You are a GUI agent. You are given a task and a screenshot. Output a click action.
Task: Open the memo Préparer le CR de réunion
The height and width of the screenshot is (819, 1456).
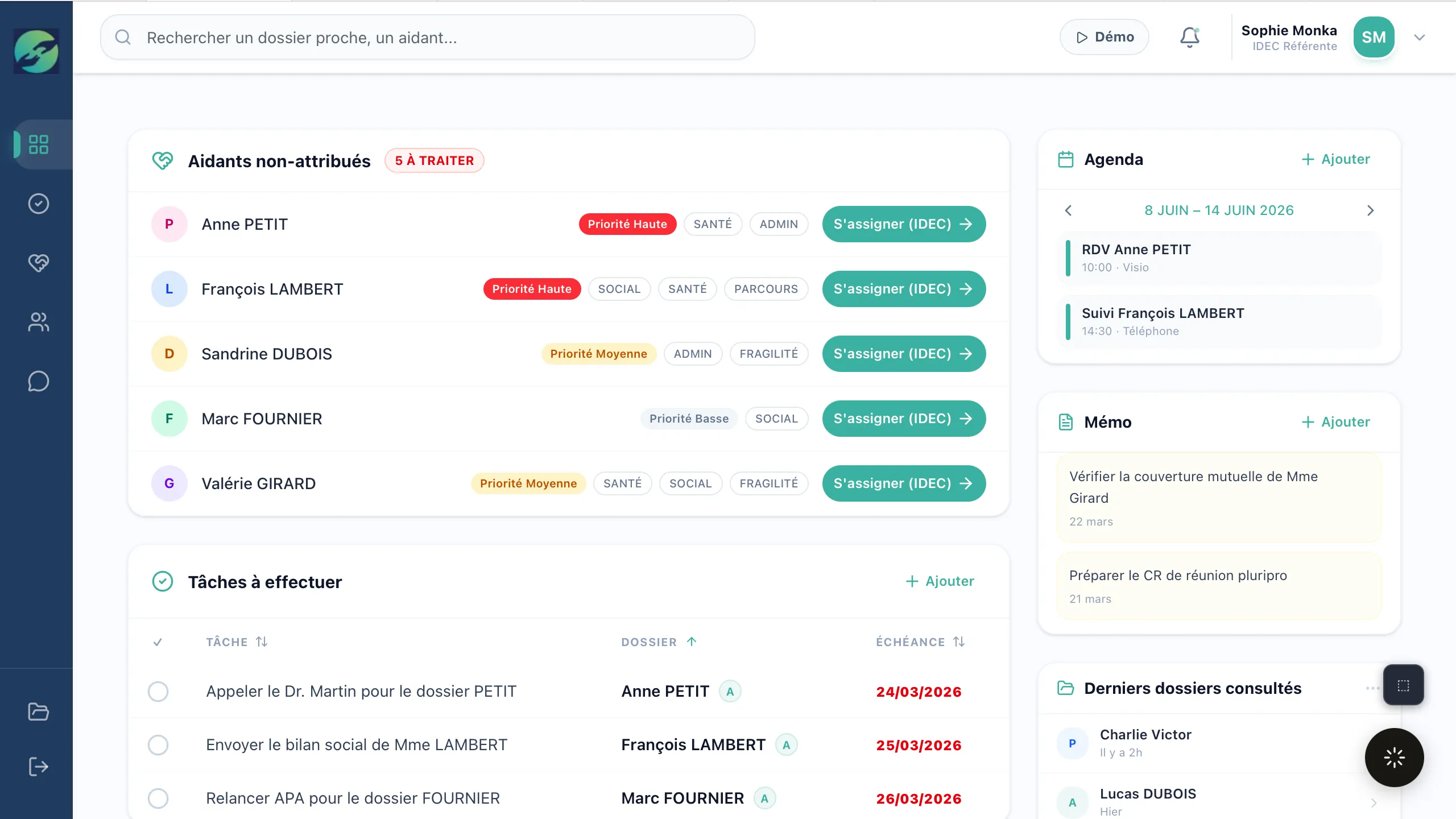[x=1219, y=586]
